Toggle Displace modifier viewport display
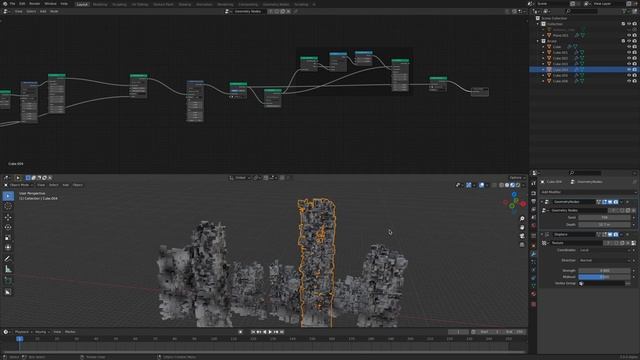 click(x=610, y=235)
